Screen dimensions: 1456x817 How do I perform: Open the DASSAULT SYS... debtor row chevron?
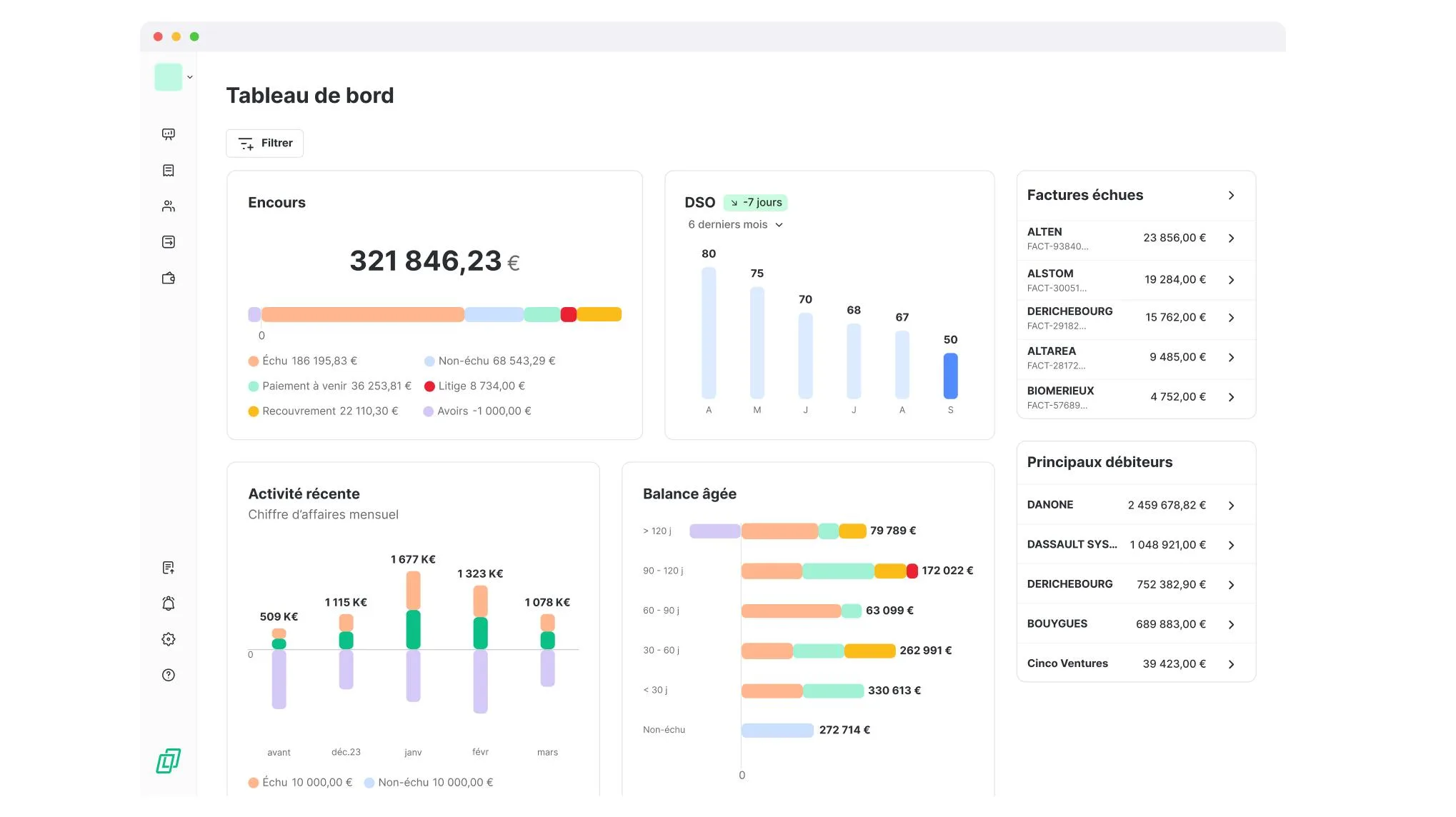click(1232, 546)
